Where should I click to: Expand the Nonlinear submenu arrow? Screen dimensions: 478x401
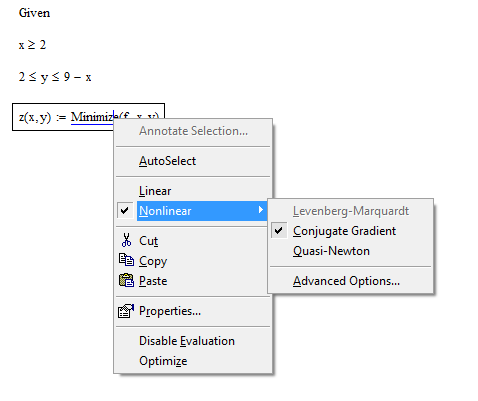tap(261, 210)
